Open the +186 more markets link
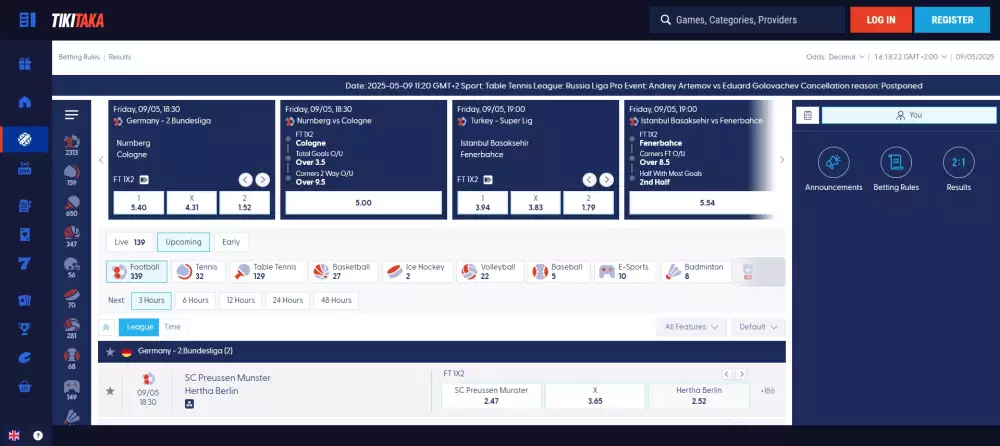This screenshot has height=446, width=1000. (767, 390)
